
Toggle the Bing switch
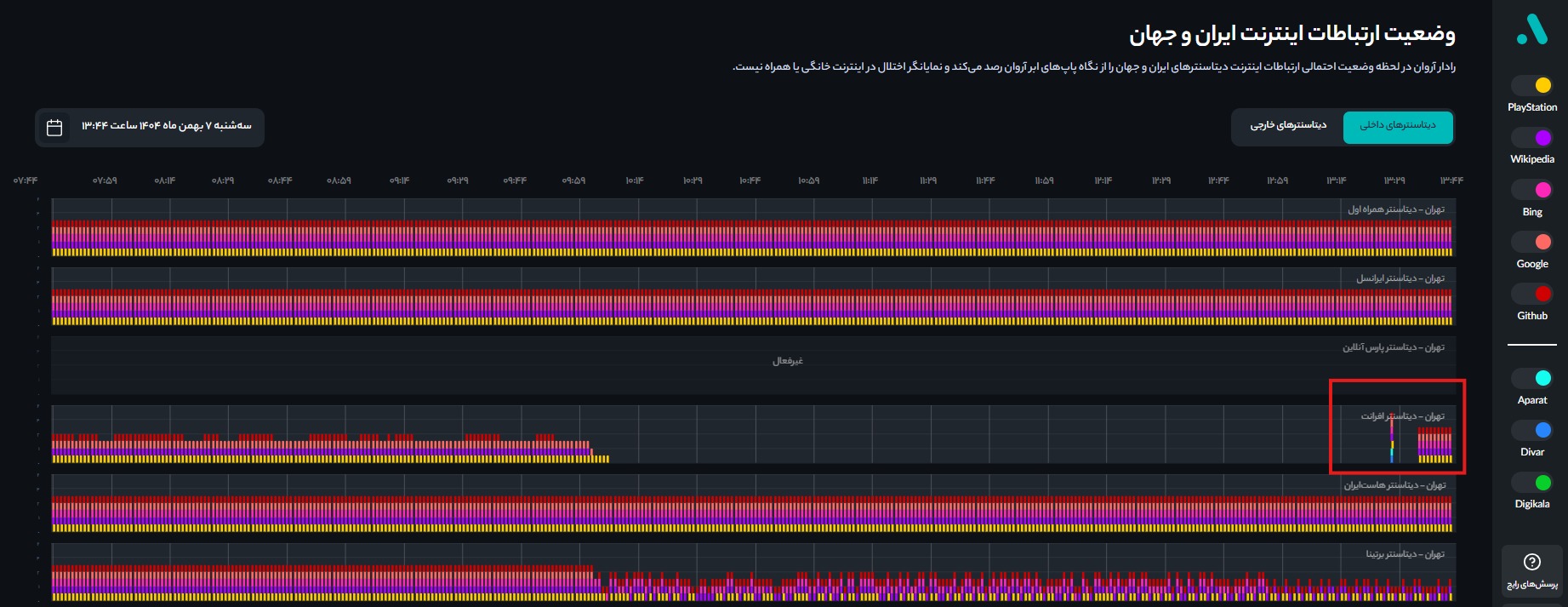click(1532, 190)
